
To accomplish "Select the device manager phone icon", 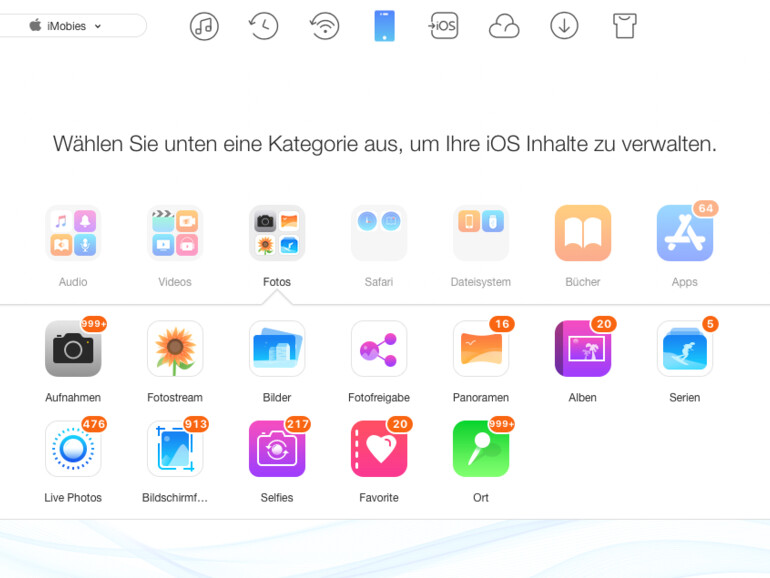I will coord(385,26).
